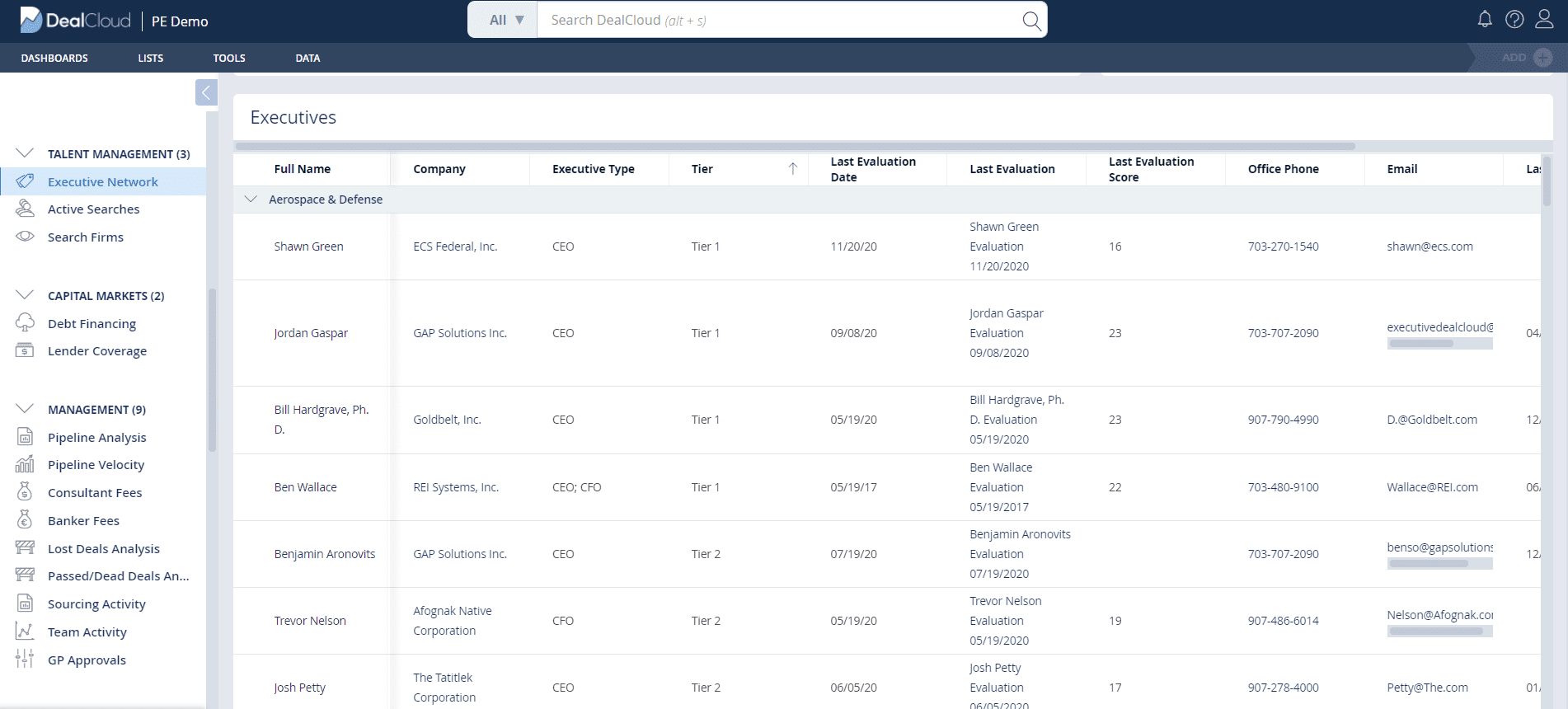
Task: Collapse the Management section
Action: pos(25,409)
